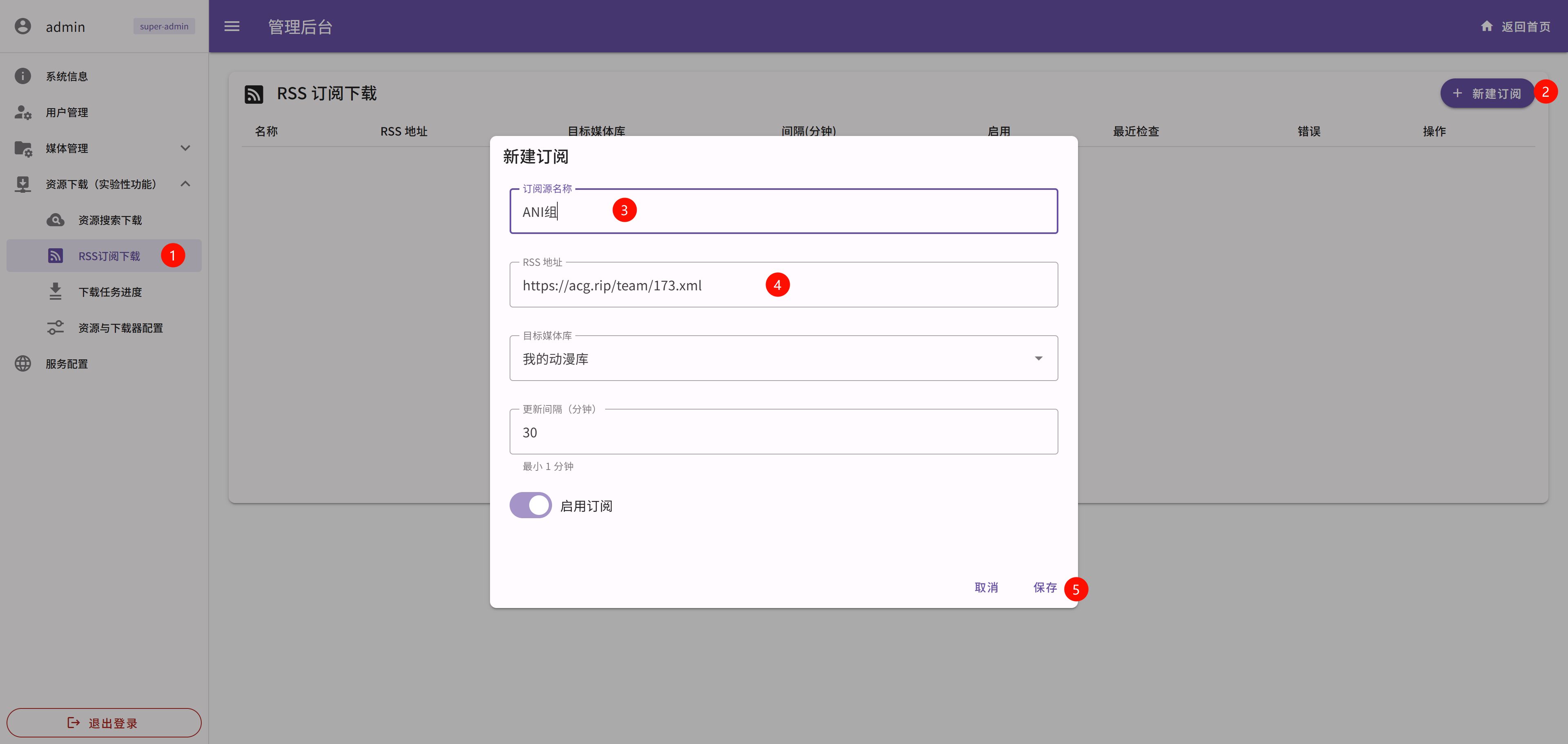Click the home icon beside 返回首页

1486,26
